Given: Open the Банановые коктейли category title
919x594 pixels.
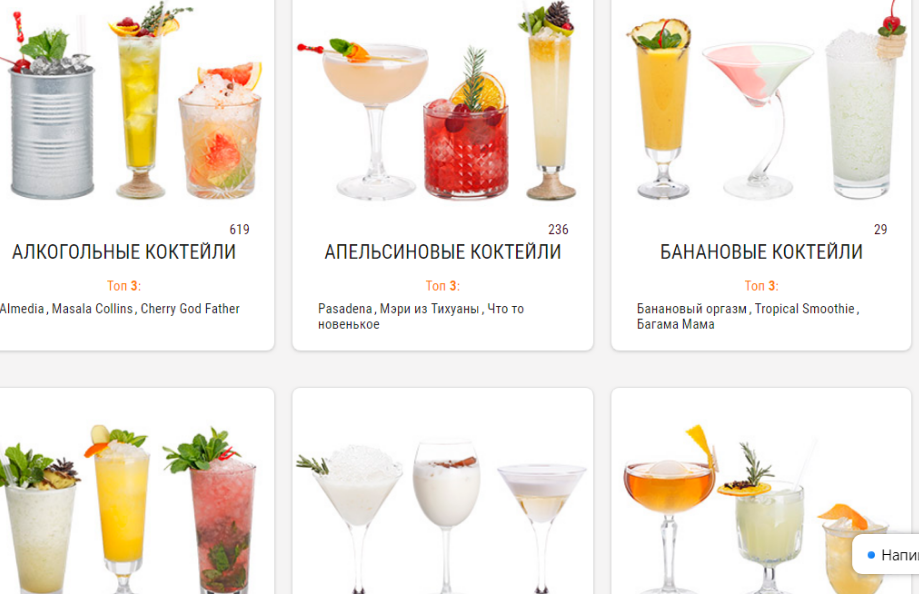Looking at the screenshot, I should click(x=761, y=252).
